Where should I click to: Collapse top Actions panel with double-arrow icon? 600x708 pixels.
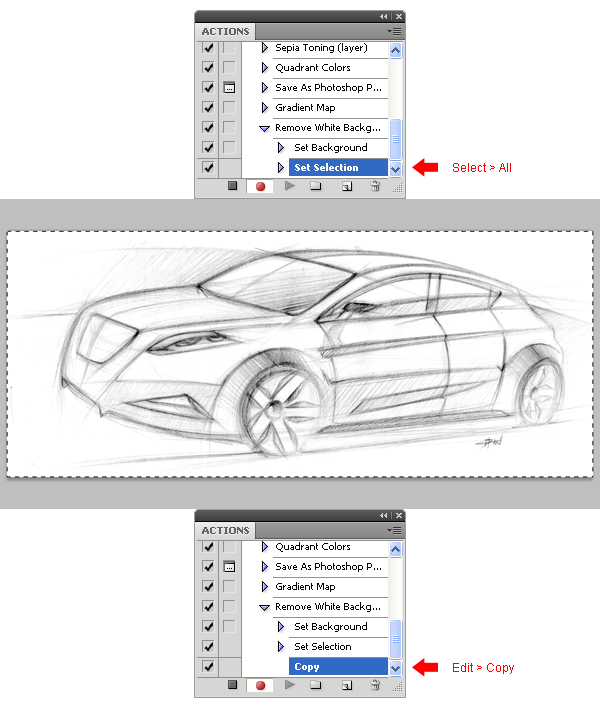click(383, 17)
